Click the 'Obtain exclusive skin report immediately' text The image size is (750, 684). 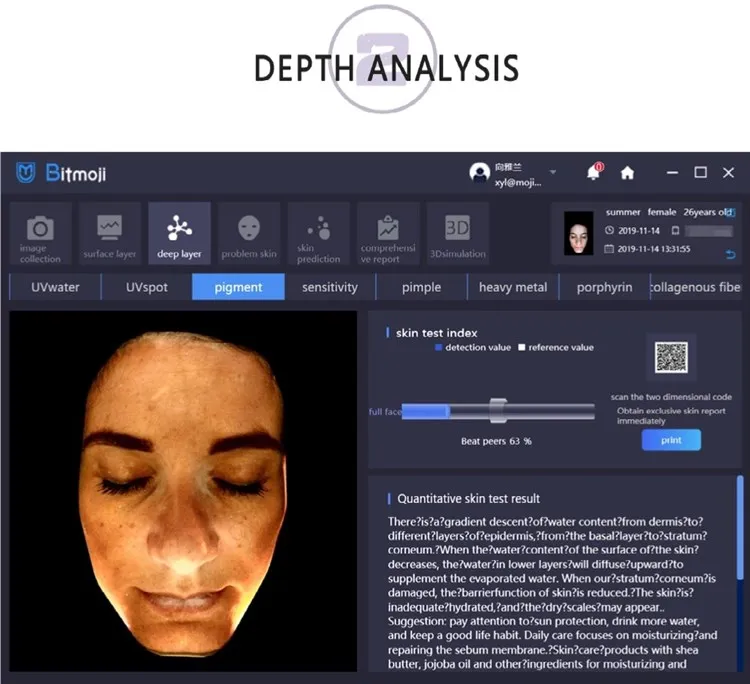point(671,416)
